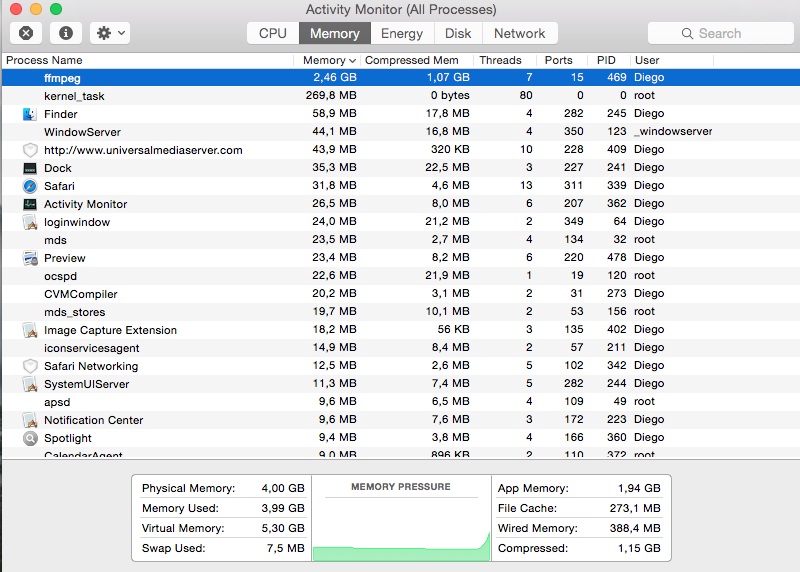The height and width of the screenshot is (572, 800).
Task: Click the Quit Process stop icon
Action: click(x=26, y=33)
